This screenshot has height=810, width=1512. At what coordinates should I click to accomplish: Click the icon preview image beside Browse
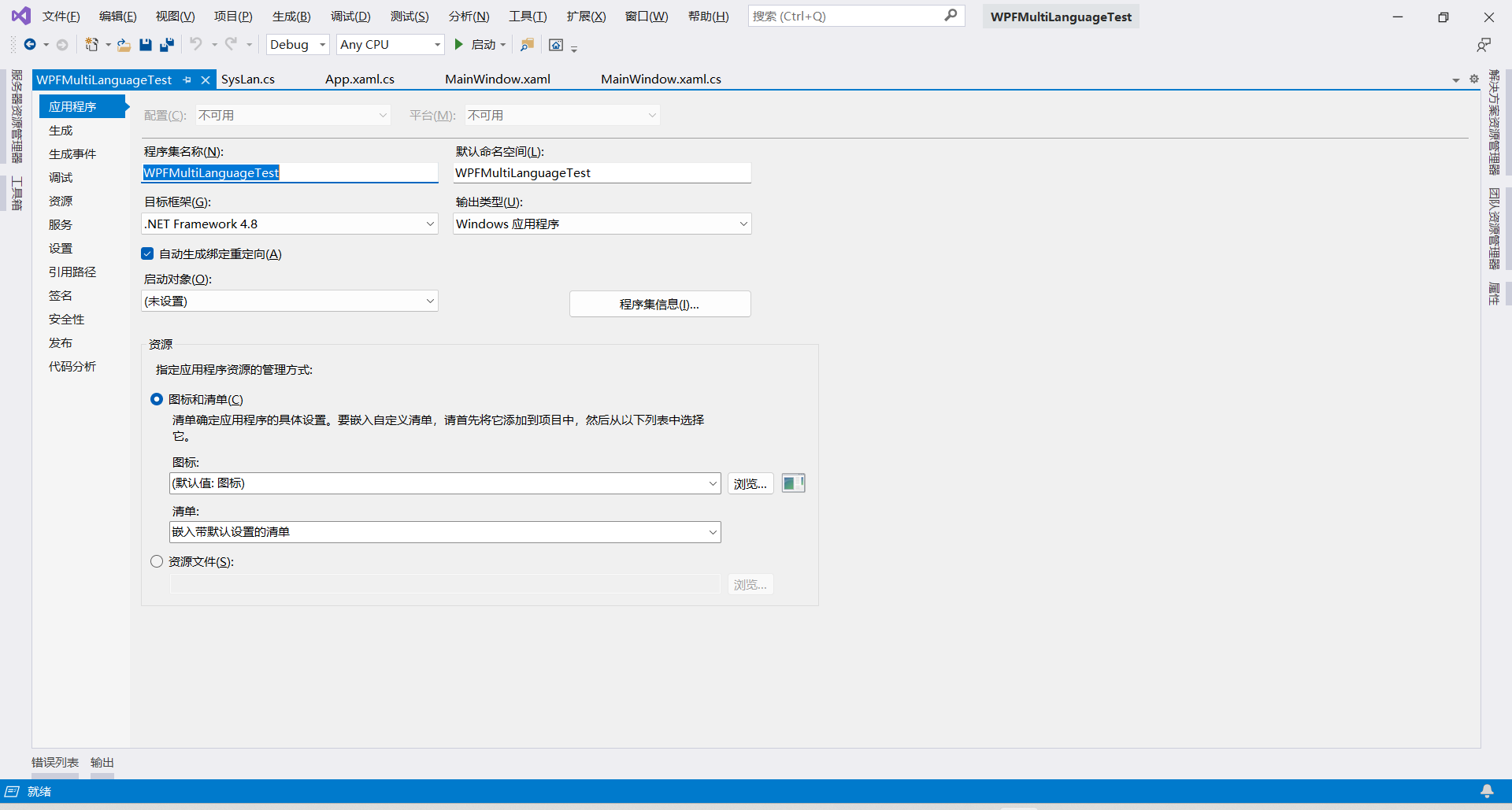(793, 483)
